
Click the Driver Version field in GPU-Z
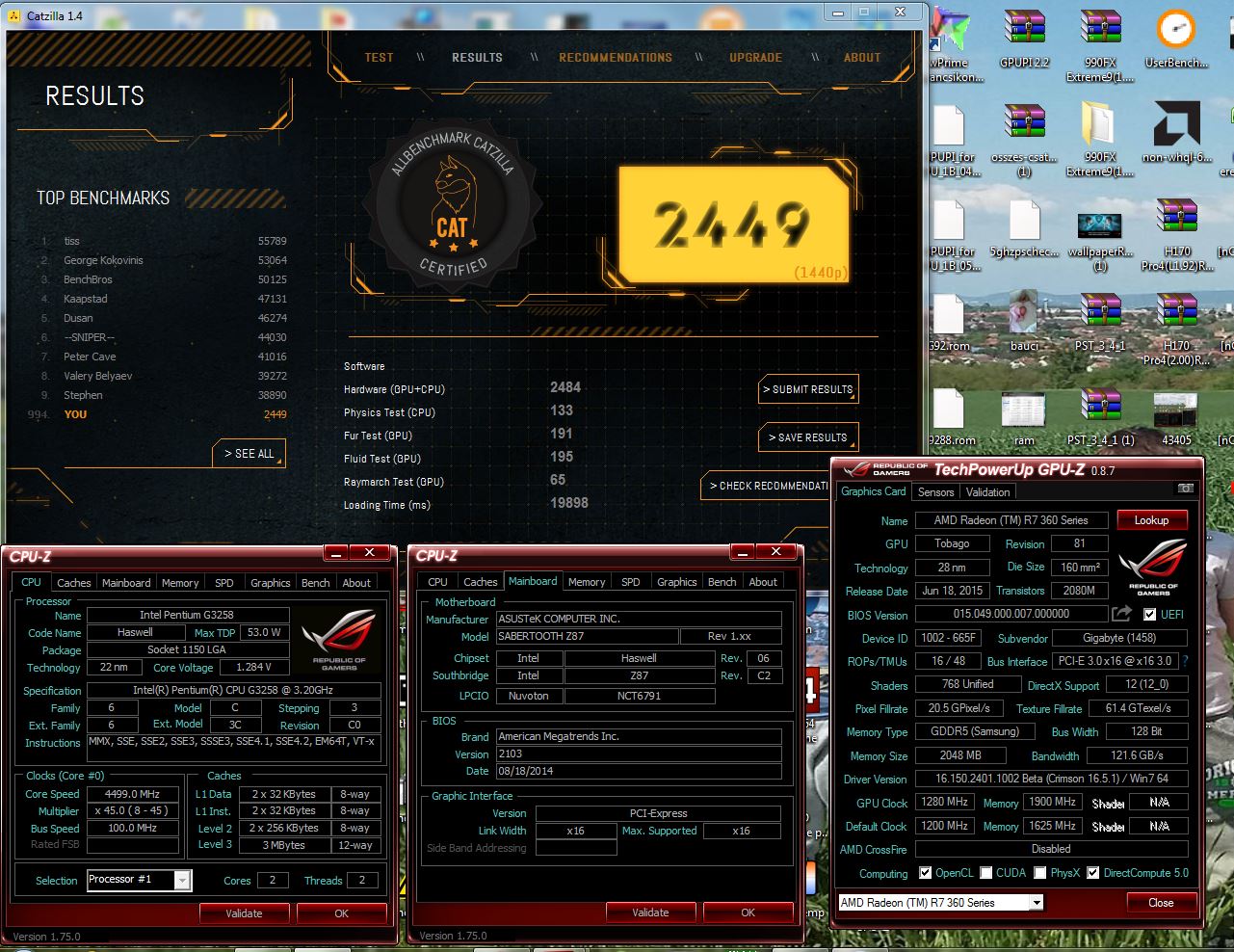pyautogui.click(x=1051, y=779)
